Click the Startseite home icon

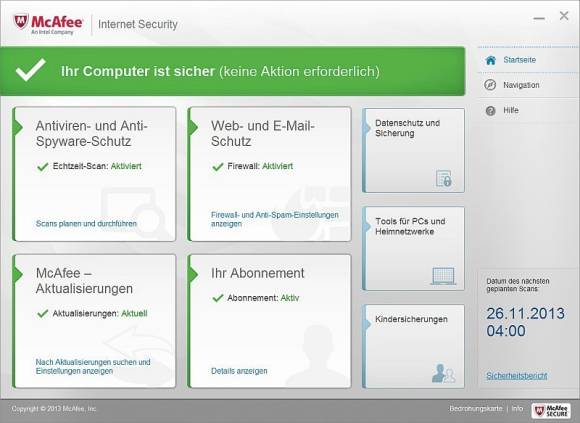[490, 60]
